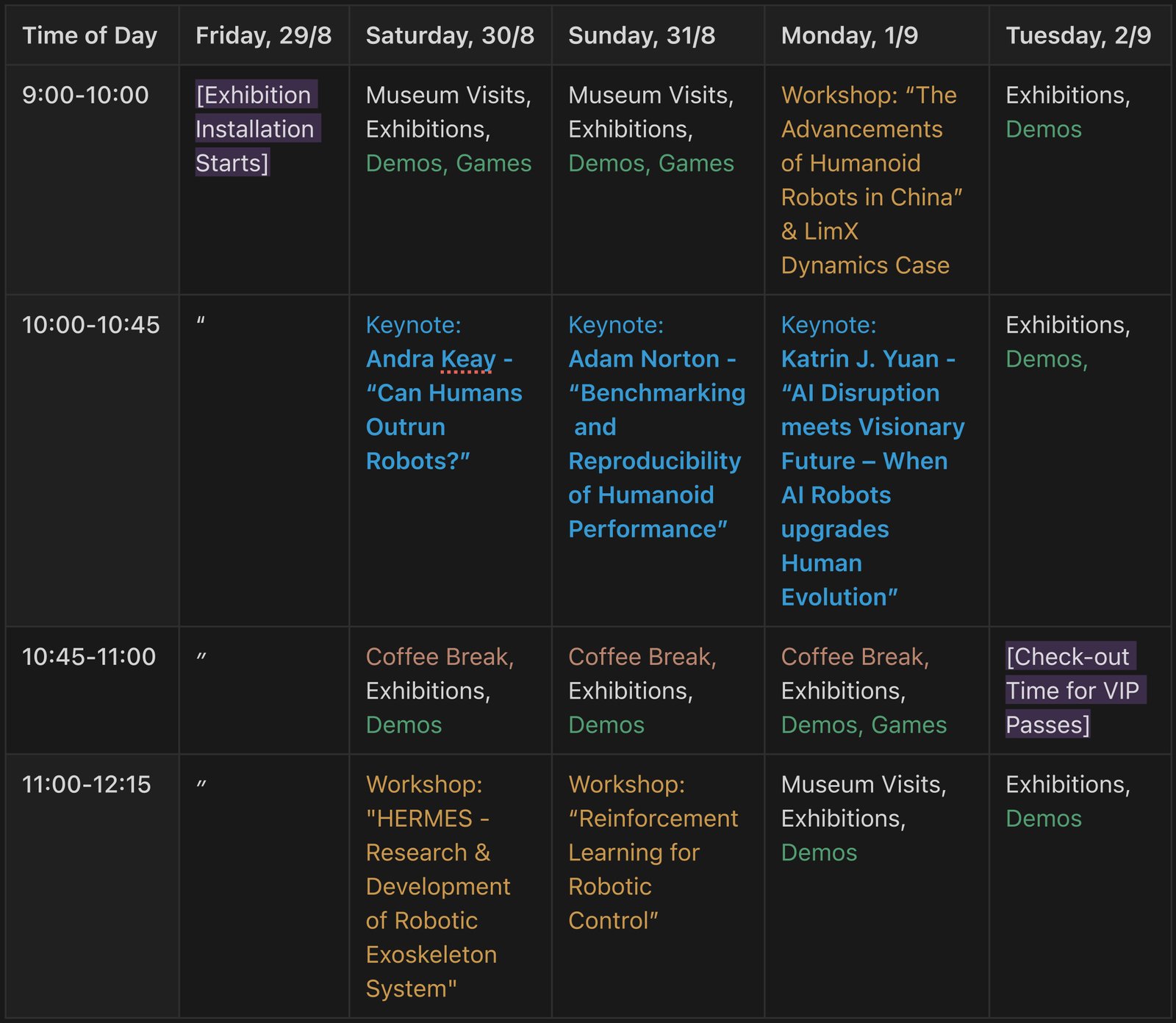1176x1023 pixels.
Task: Click the "Monday, 1/9" header cell
Action: click(849, 35)
